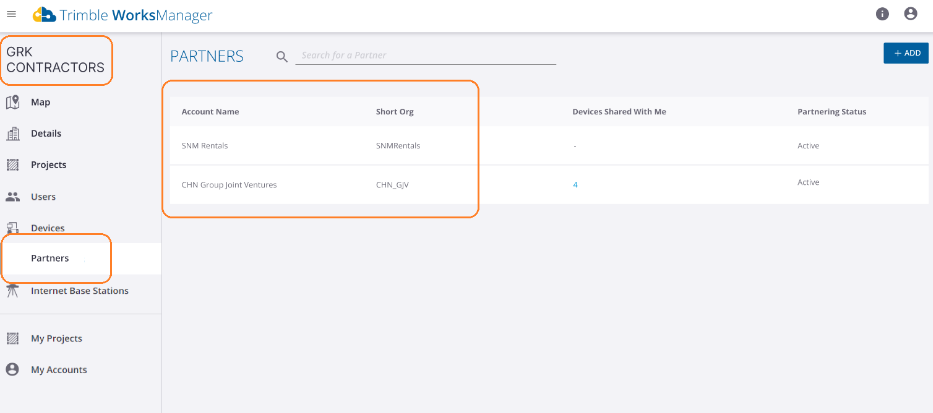Viewport: 933px width, 413px height.
Task: Click the My Accounts person icon
Action: [x=12, y=370]
